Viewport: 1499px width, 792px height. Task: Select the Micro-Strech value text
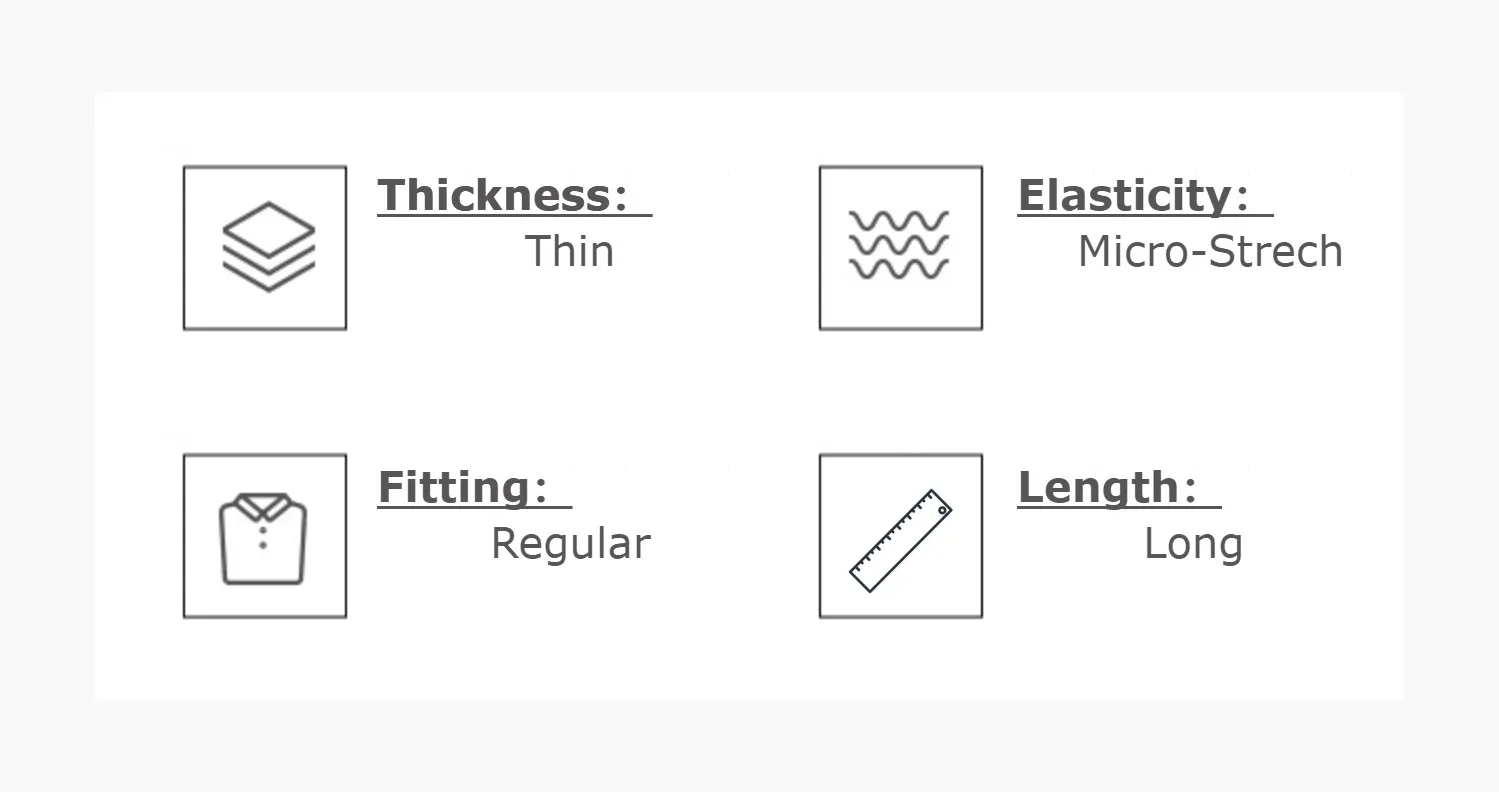pyautogui.click(x=1210, y=250)
